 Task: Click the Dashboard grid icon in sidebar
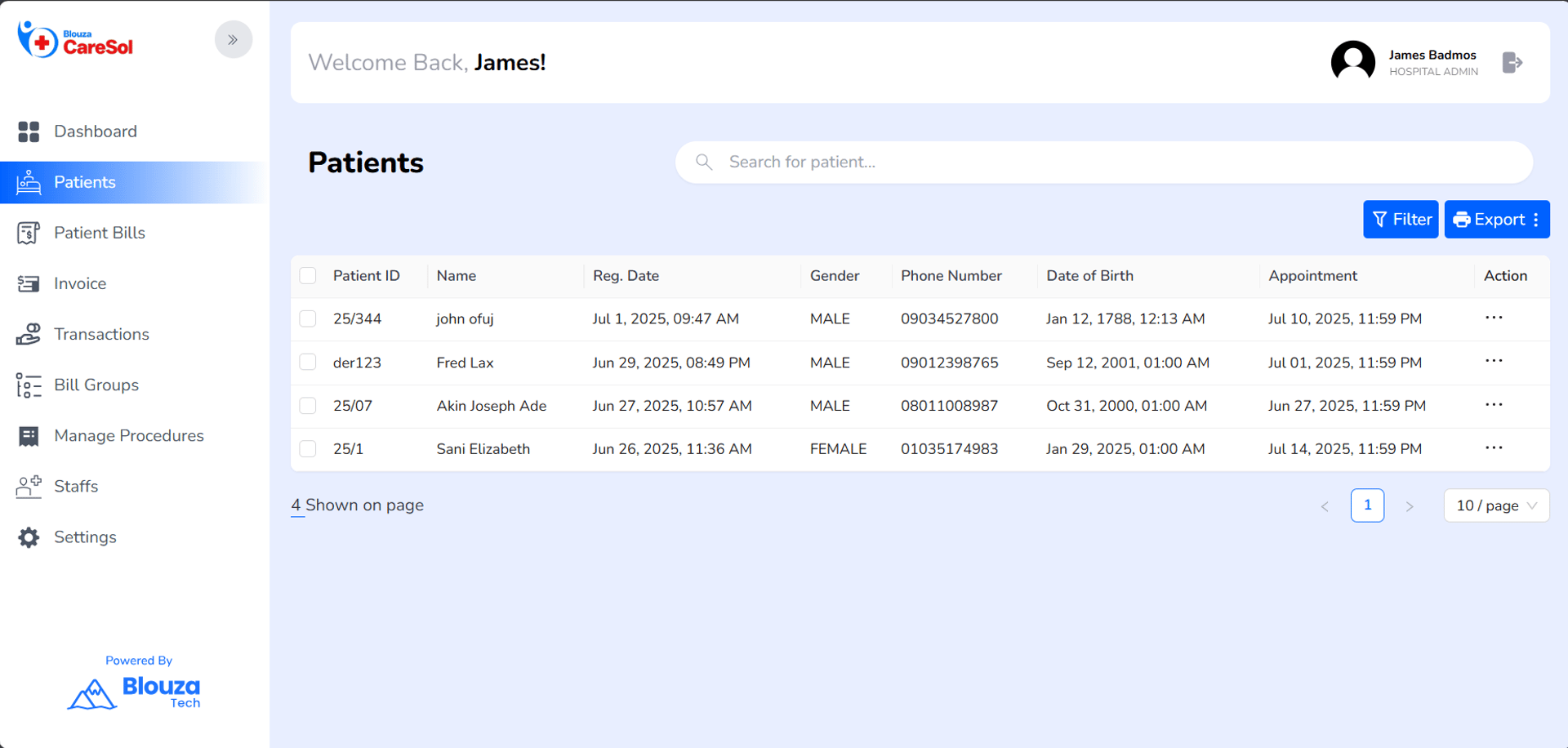29,131
